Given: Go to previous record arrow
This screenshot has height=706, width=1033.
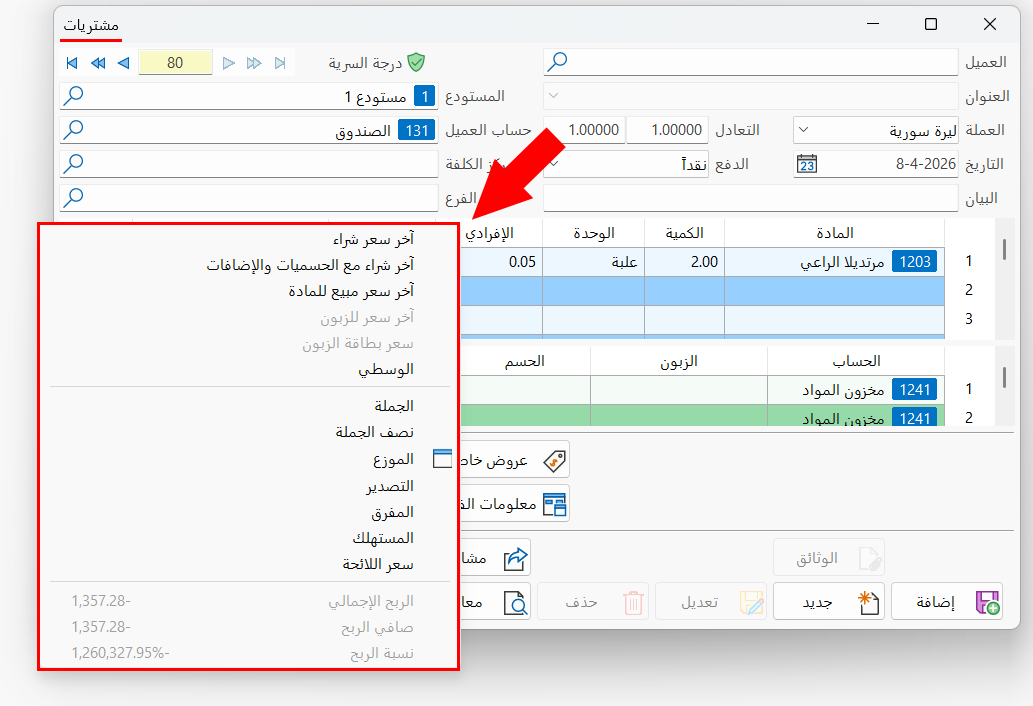Looking at the screenshot, I should [x=123, y=63].
